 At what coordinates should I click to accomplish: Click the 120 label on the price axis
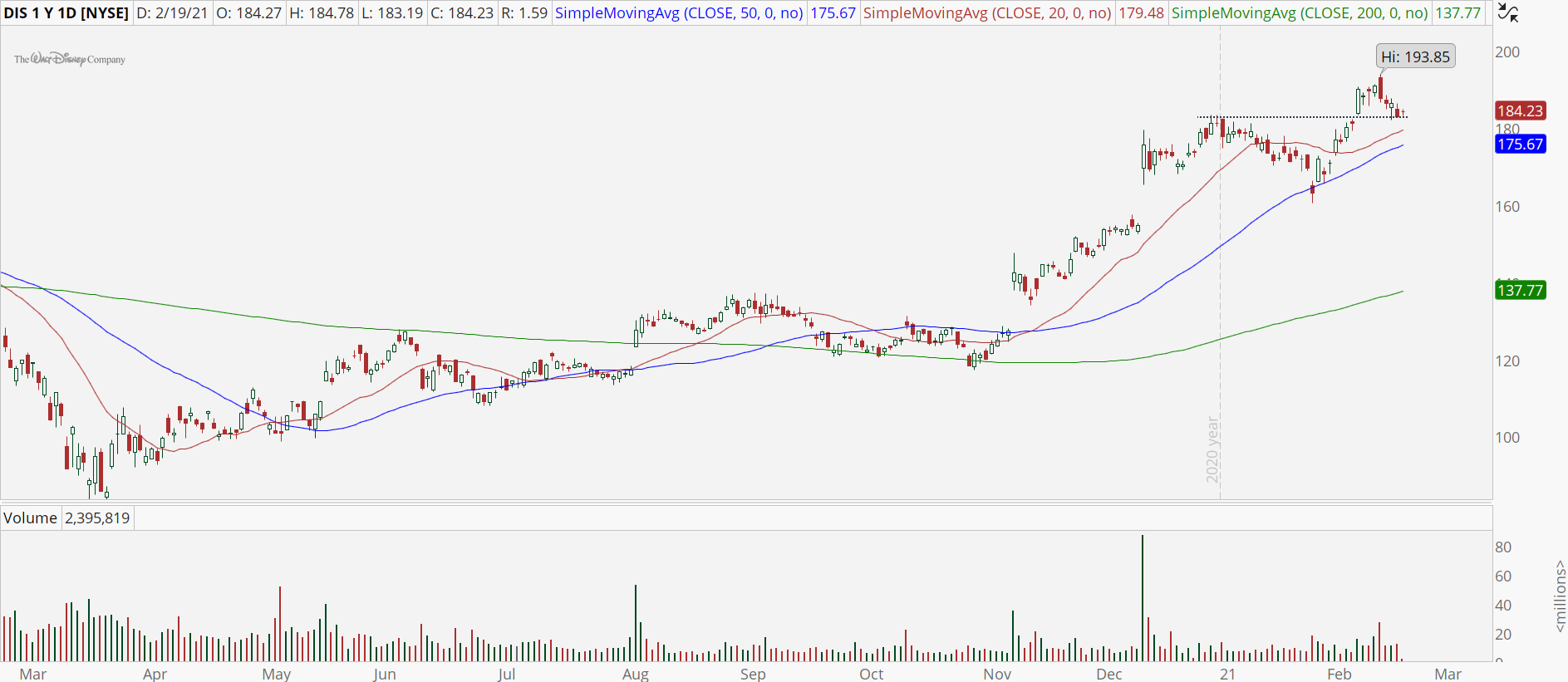pyautogui.click(x=1507, y=361)
